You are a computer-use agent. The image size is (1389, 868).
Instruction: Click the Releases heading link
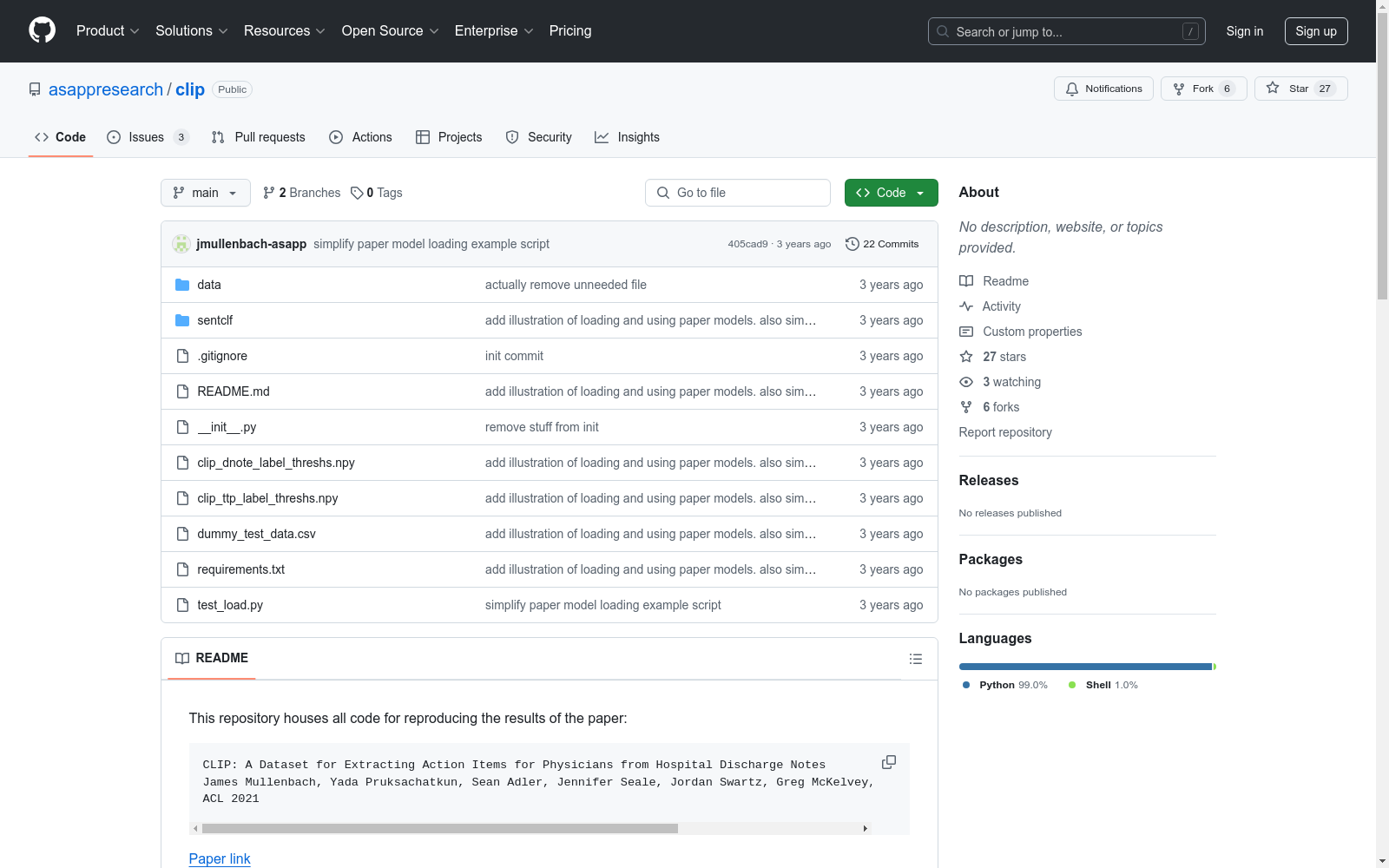(x=989, y=480)
